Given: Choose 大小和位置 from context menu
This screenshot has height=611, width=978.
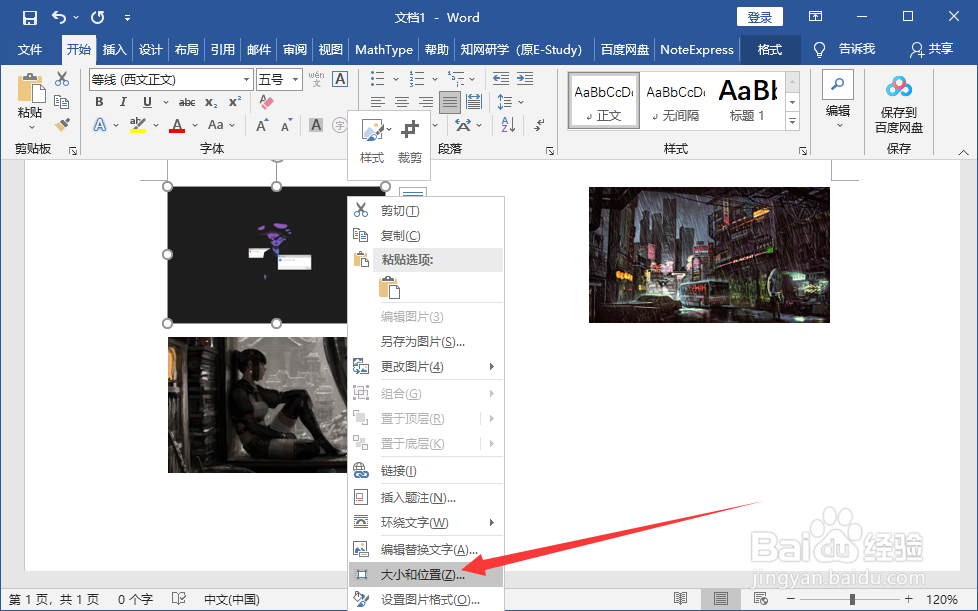Looking at the screenshot, I should [426, 575].
